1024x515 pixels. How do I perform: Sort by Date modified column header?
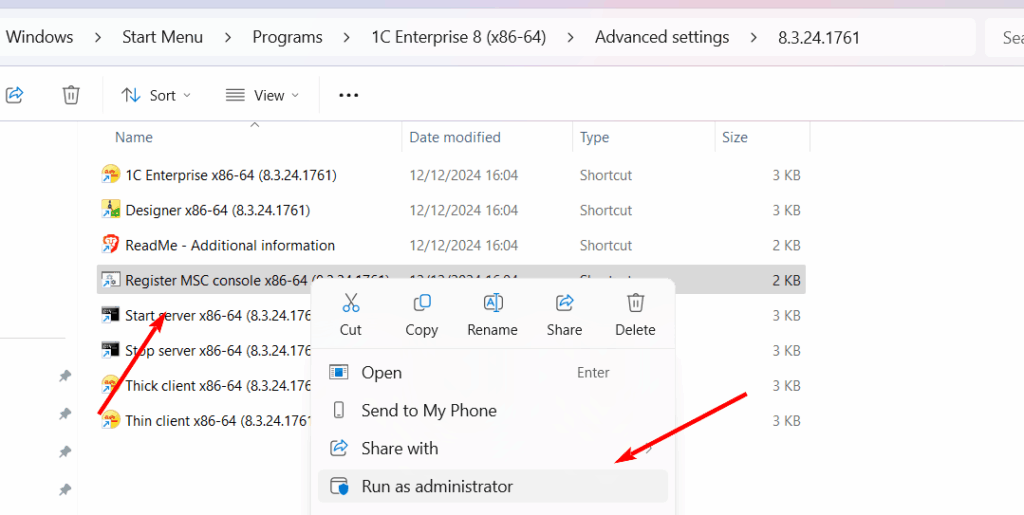pyautogui.click(x=455, y=137)
